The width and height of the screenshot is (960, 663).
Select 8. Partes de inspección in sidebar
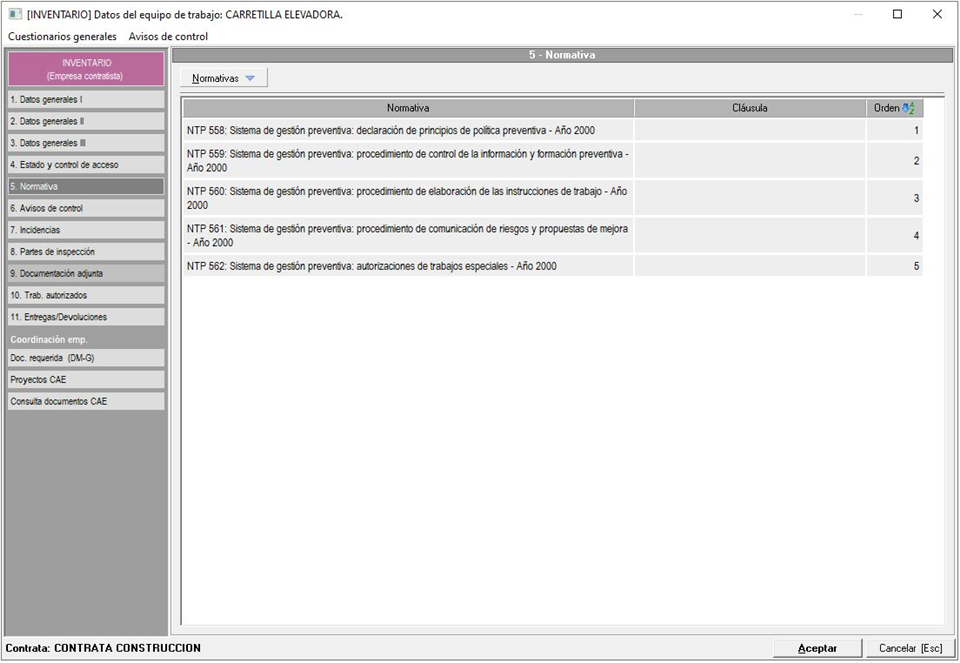86,252
